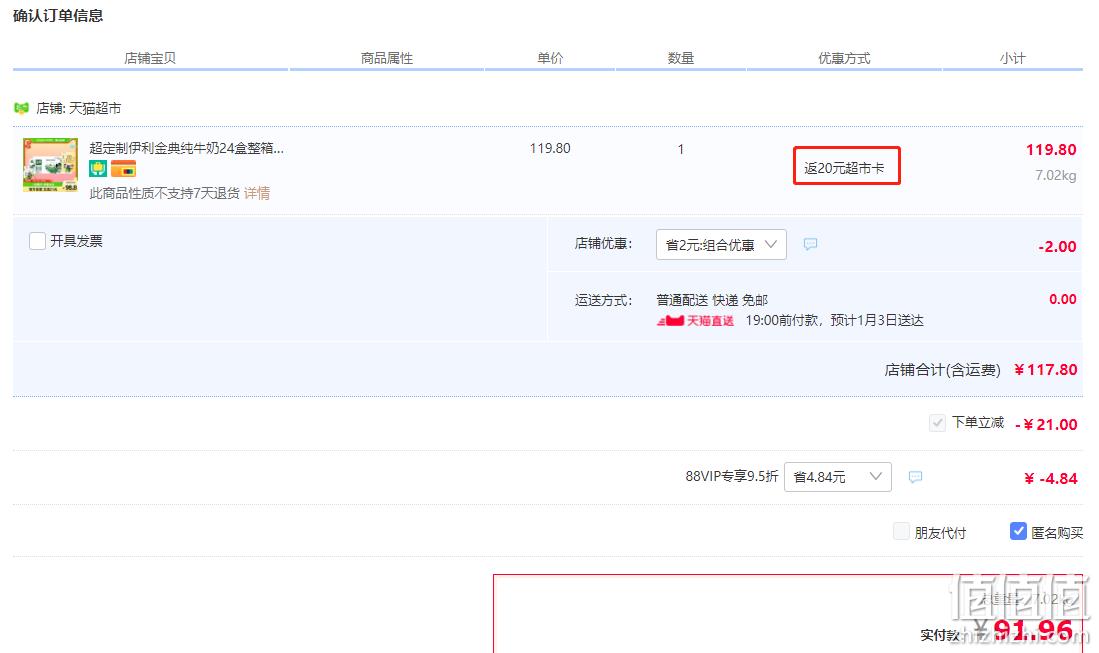The width and height of the screenshot is (1099, 653).
Task: Uncheck the 匿名购买 checkbox
Action: pos(1018,532)
